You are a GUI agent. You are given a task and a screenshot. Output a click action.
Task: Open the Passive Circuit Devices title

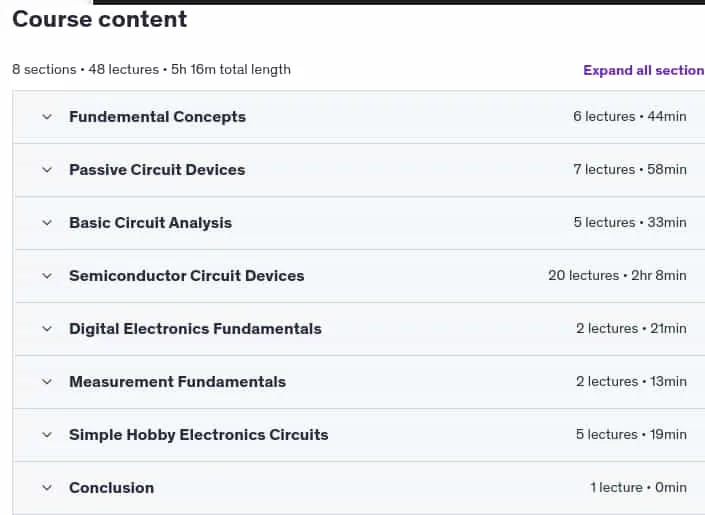pyautogui.click(x=157, y=170)
